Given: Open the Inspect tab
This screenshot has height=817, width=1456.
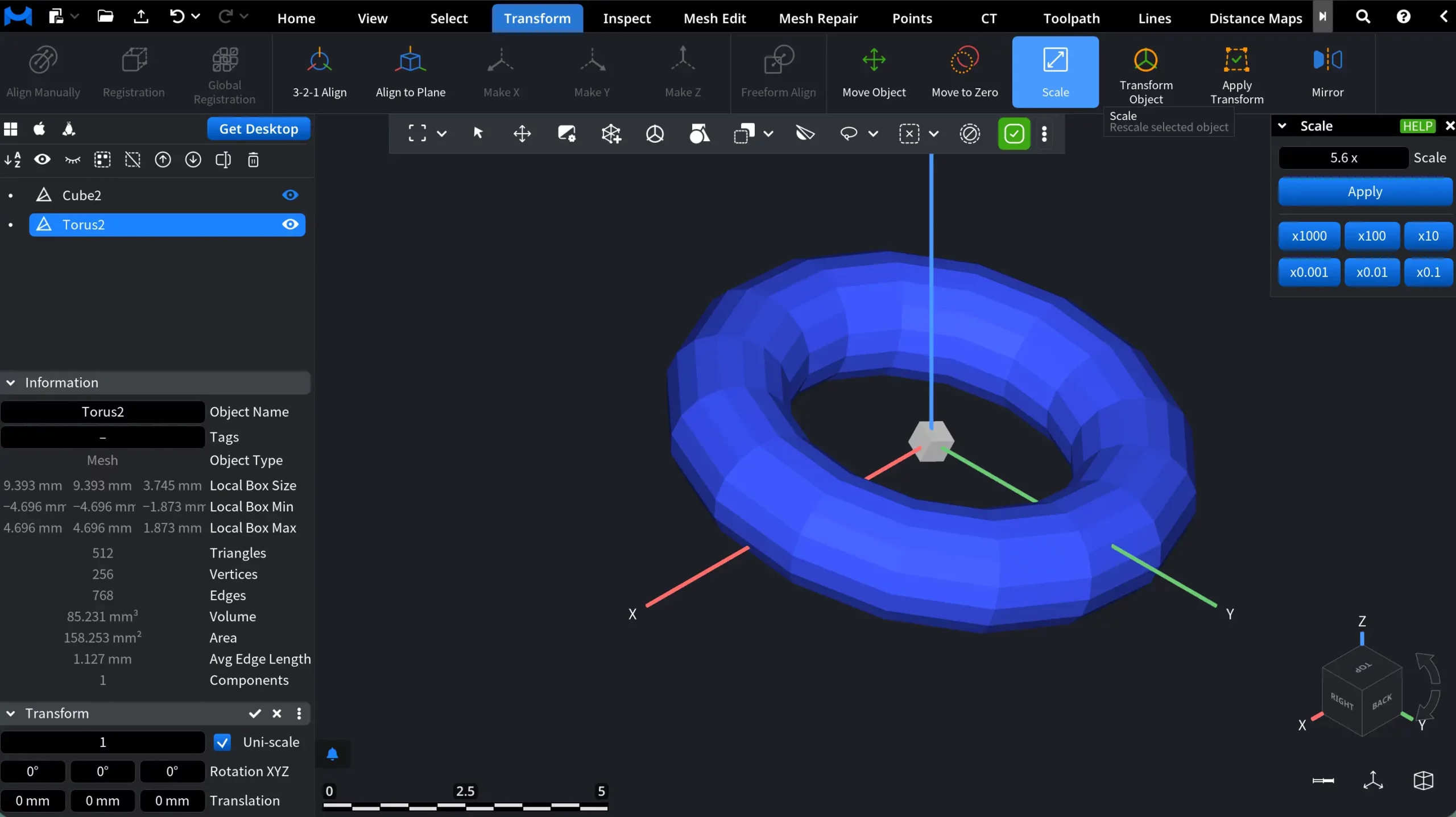Looking at the screenshot, I should (x=626, y=18).
